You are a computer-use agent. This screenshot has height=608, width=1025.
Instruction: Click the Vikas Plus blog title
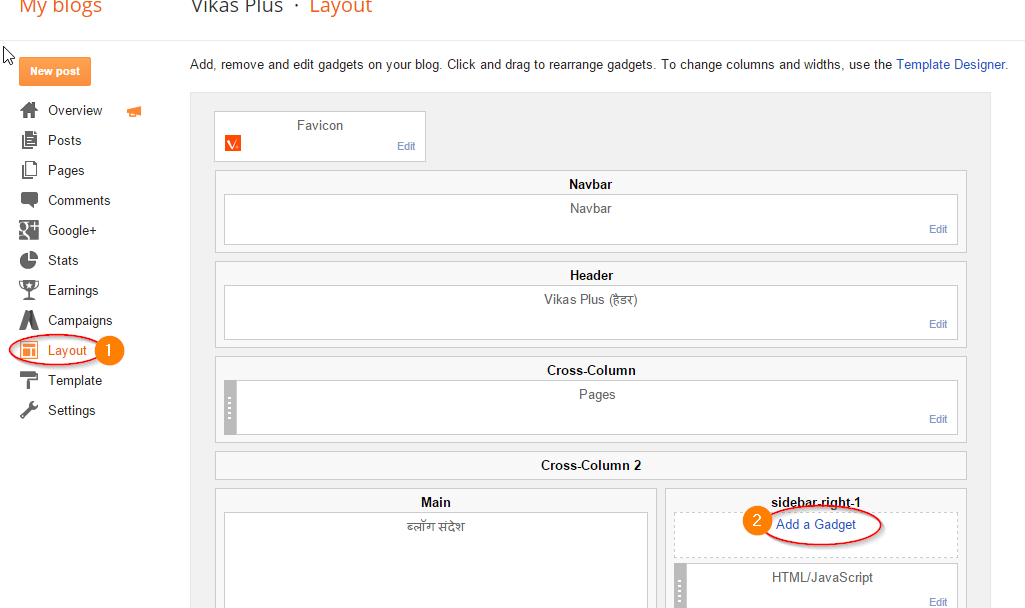pyautogui.click(x=237, y=7)
